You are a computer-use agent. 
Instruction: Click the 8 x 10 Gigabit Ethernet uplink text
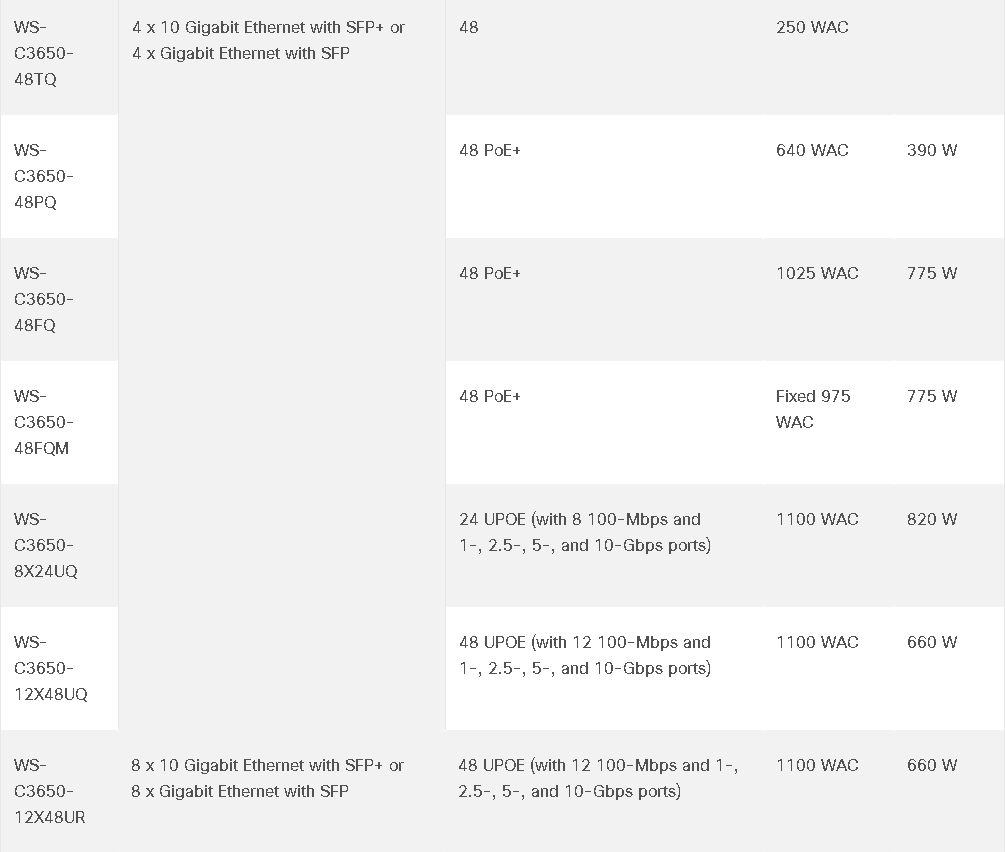pyautogui.click(x=267, y=778)
